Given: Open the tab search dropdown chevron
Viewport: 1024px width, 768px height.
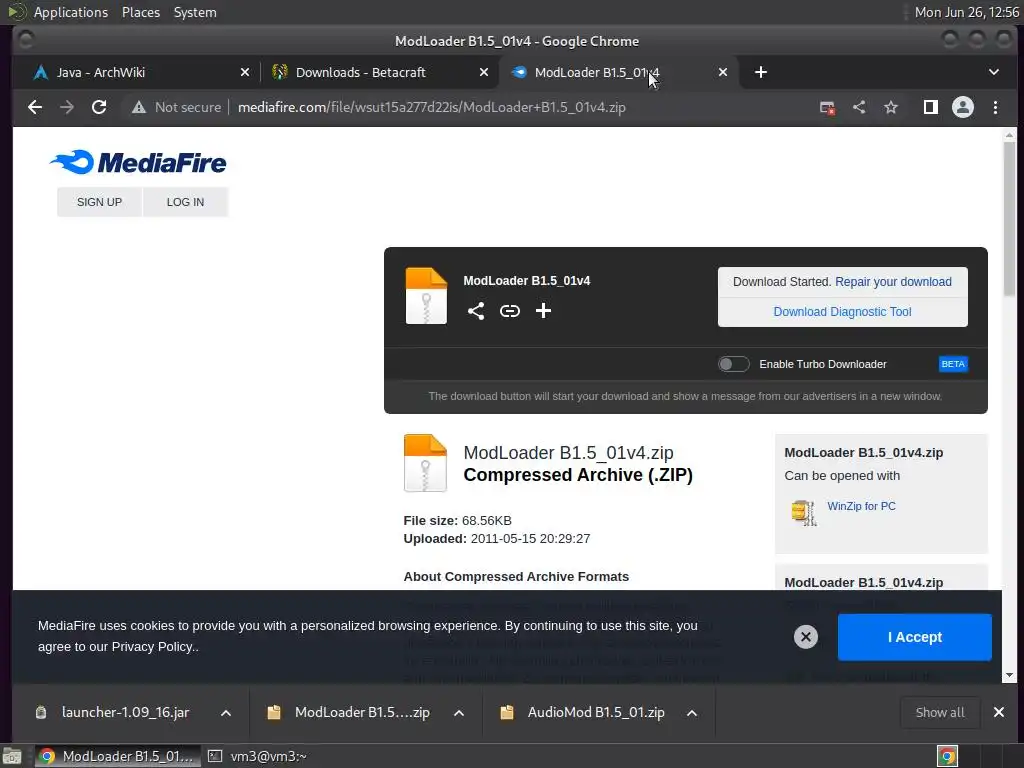Looking at the screenshot, I should pos(993,72).
